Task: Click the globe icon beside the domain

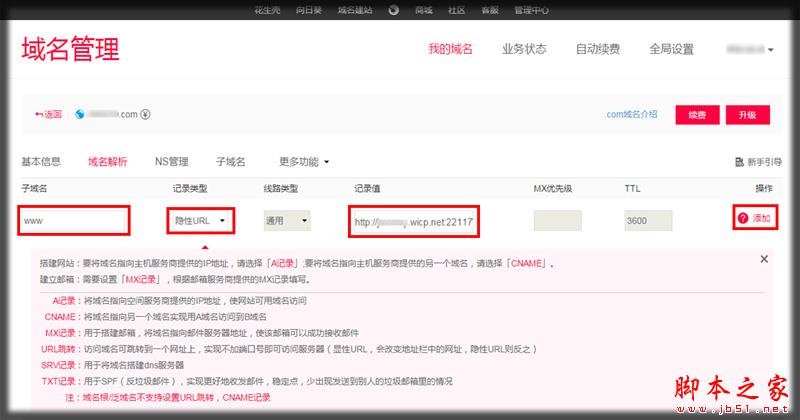Action: tap(80, 114)
